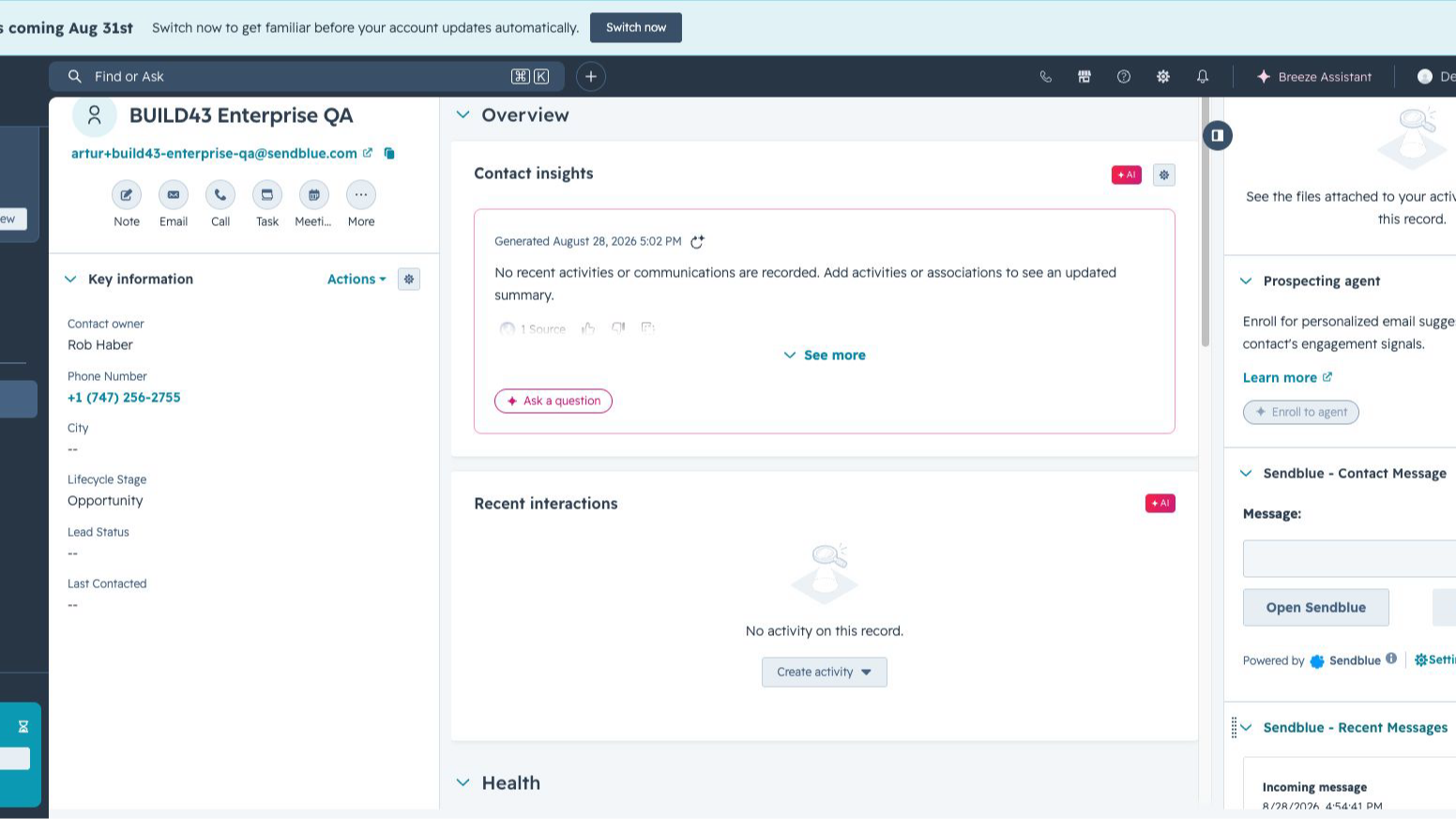1456x819 pixels.
Task: Click the contact email address link
Action: [x=214, y=154]
